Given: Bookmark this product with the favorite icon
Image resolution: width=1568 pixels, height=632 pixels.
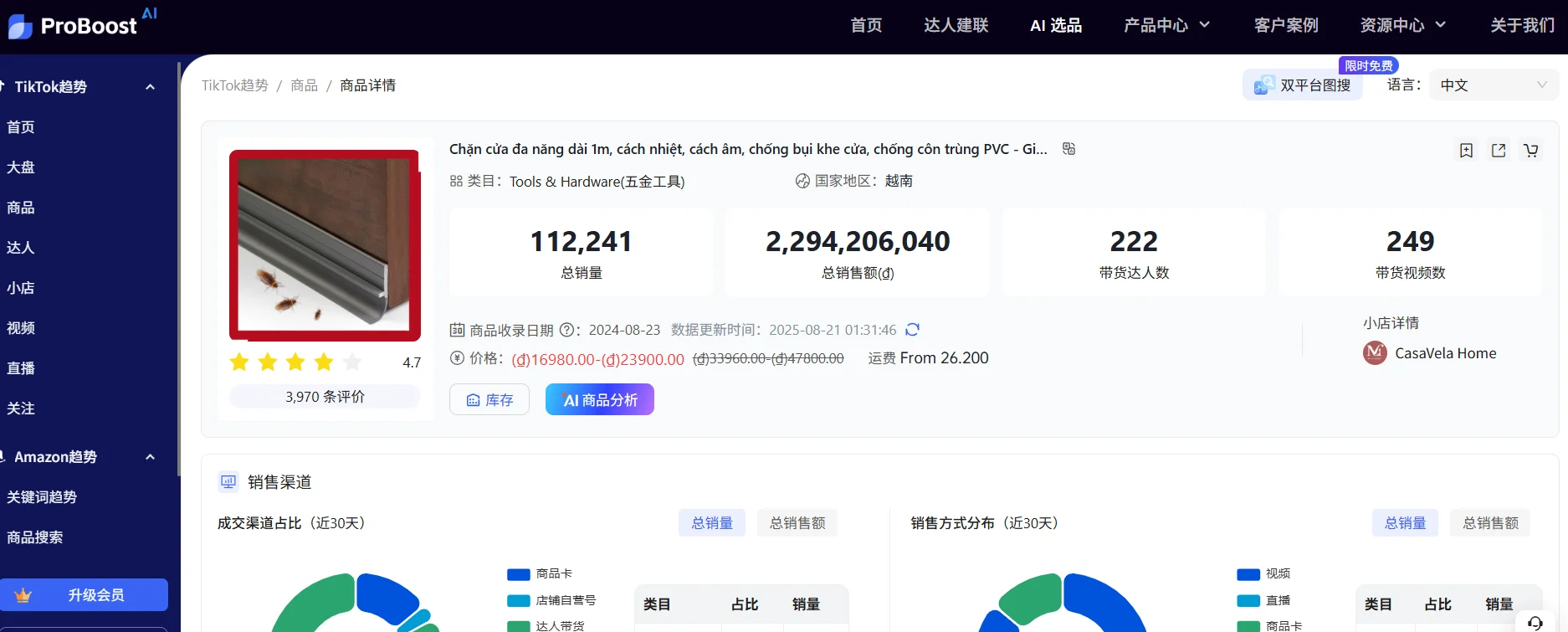Looking at the screenshot, I should coord(1466,151).
